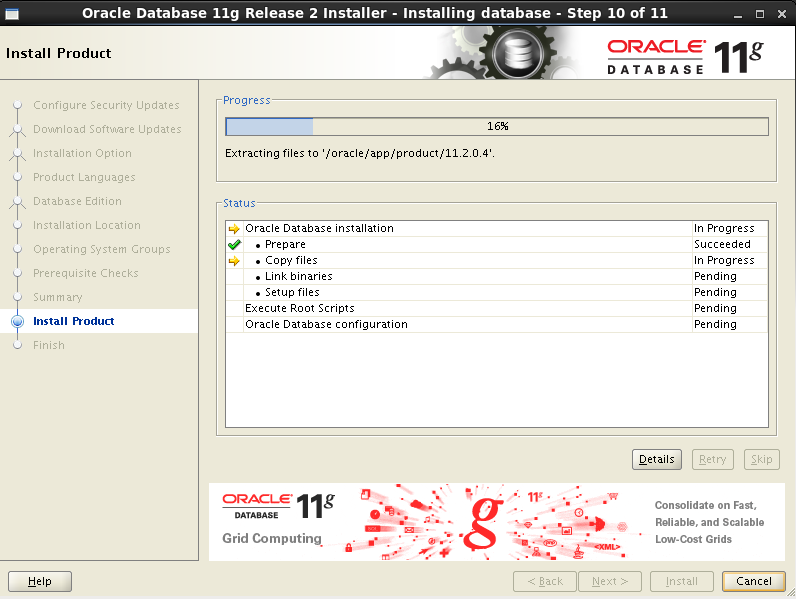Click the window resize grip corner
Viewport: 796px width, 599px height.
click(791, 593)
